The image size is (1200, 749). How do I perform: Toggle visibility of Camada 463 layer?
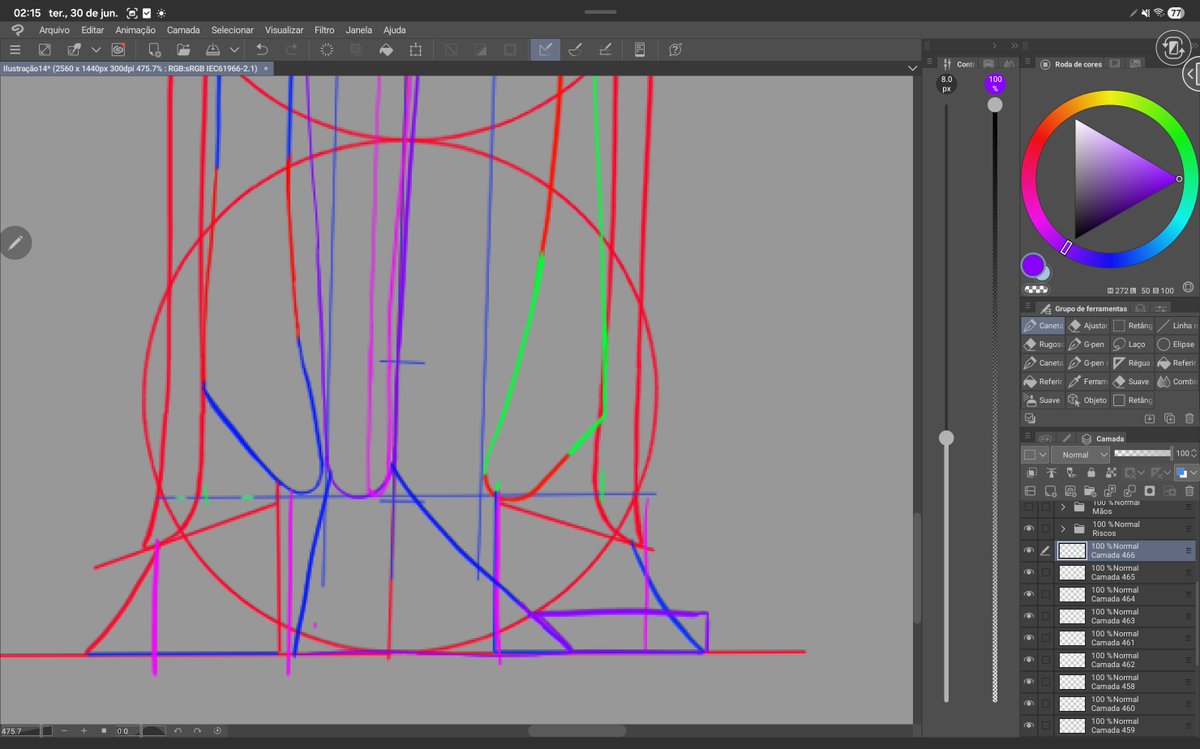1029,616
